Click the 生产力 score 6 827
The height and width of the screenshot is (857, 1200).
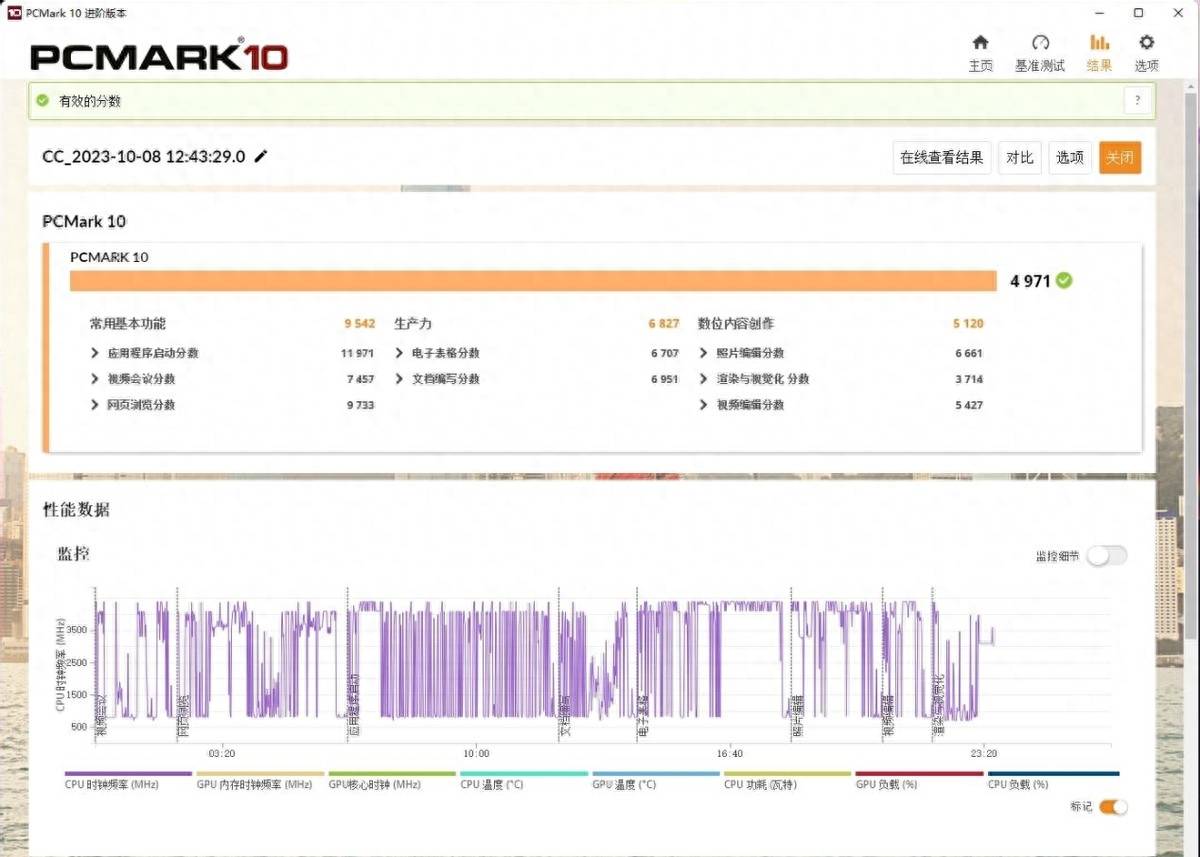[663, 324]
